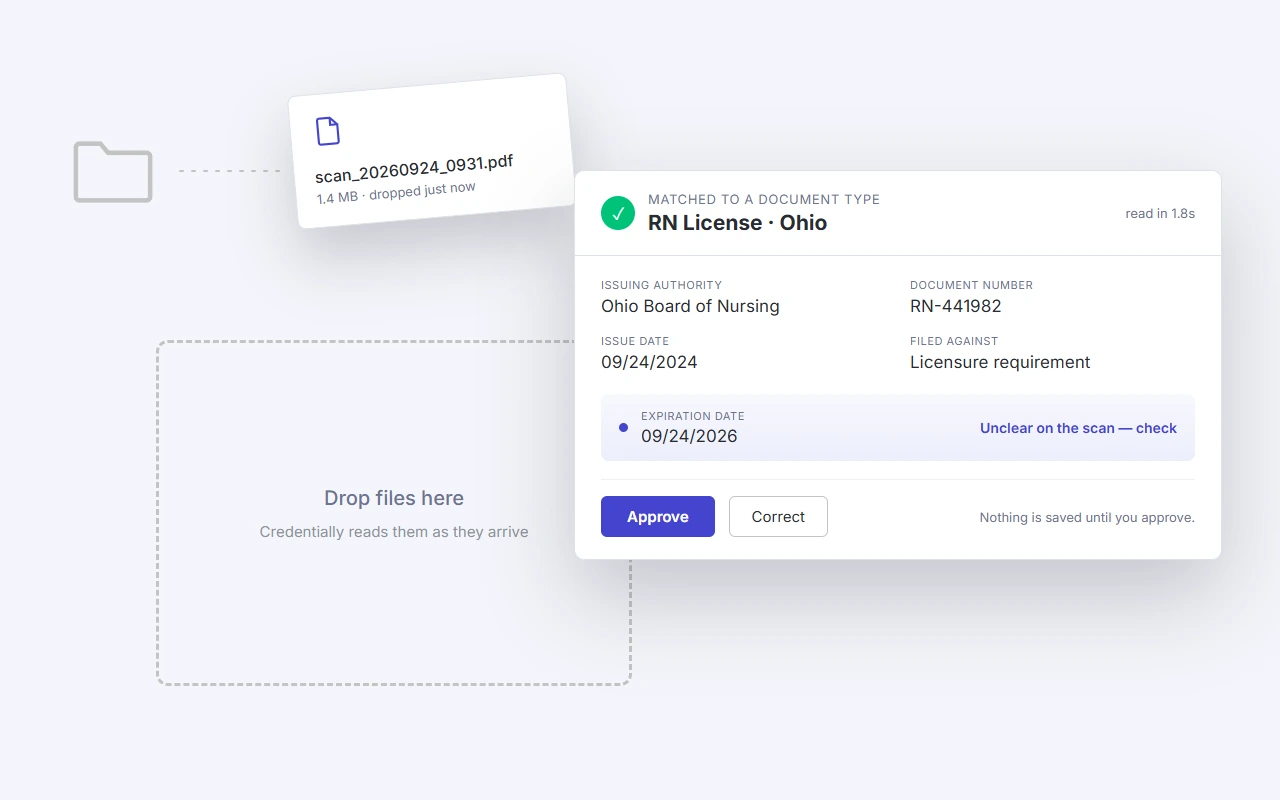Select the 'Ohio Board of Nursing' value
Image resolution: width=1280 pixels, height=800 pixels.
(x=690, y=306)
